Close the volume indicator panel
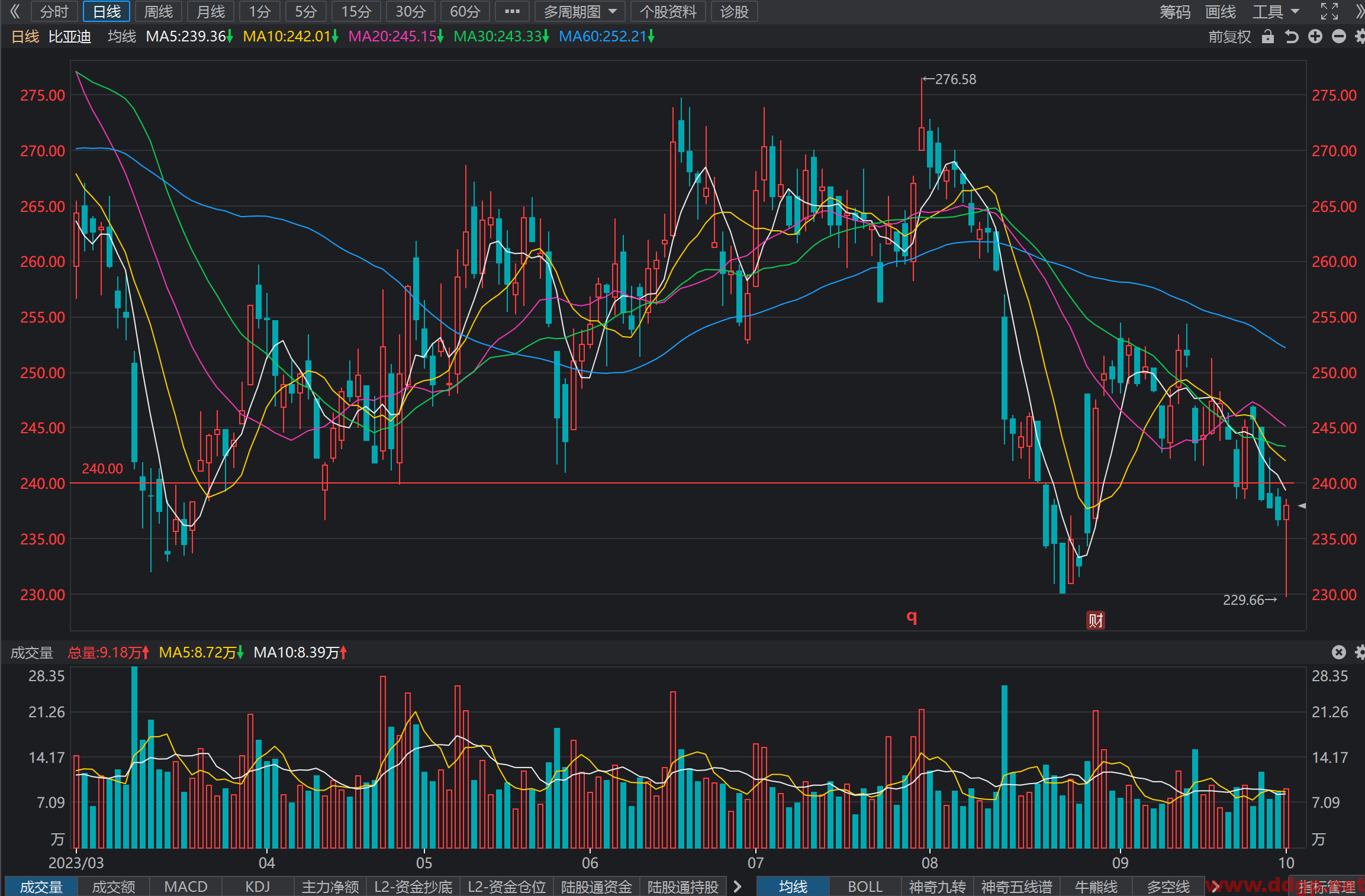Image resolution: width=1365 pixels, height=896 pixels. point(1338,652)
